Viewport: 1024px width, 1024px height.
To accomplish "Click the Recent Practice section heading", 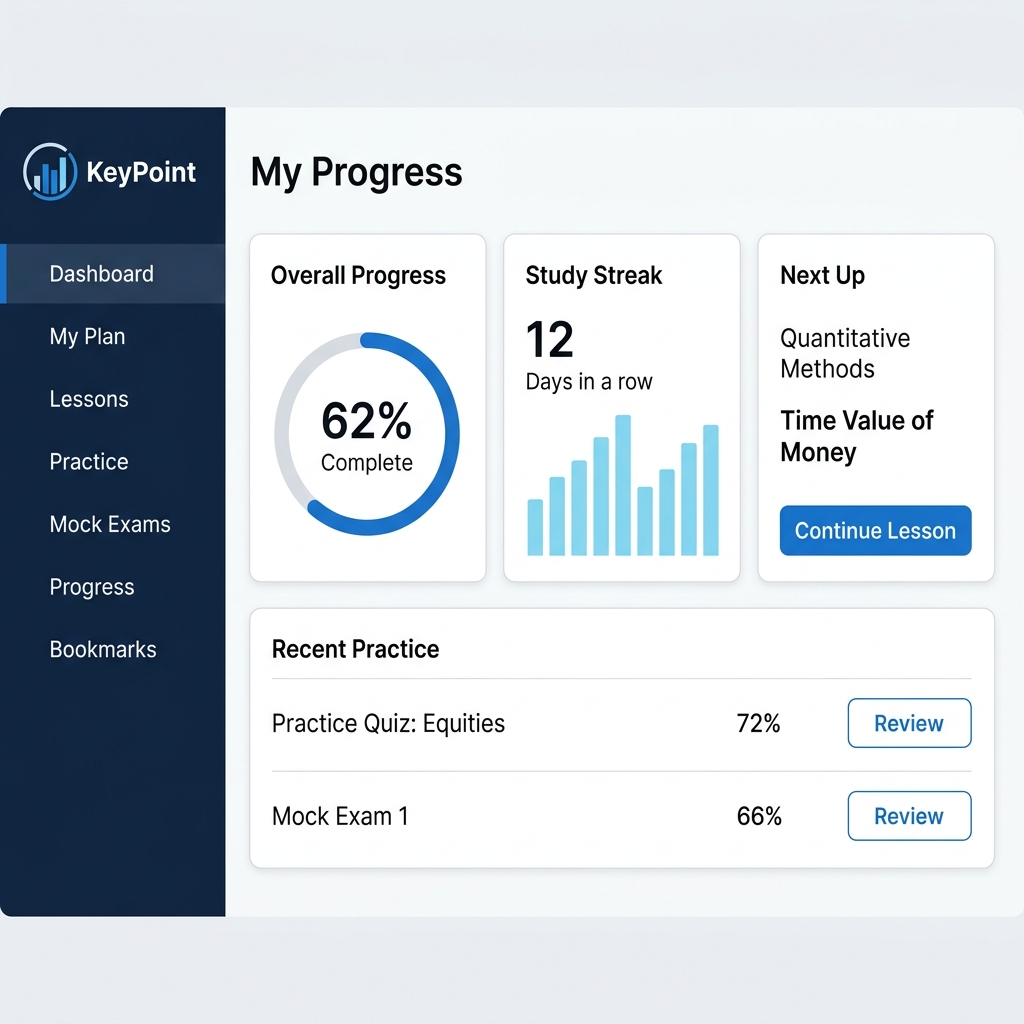I will coord(355,649).
